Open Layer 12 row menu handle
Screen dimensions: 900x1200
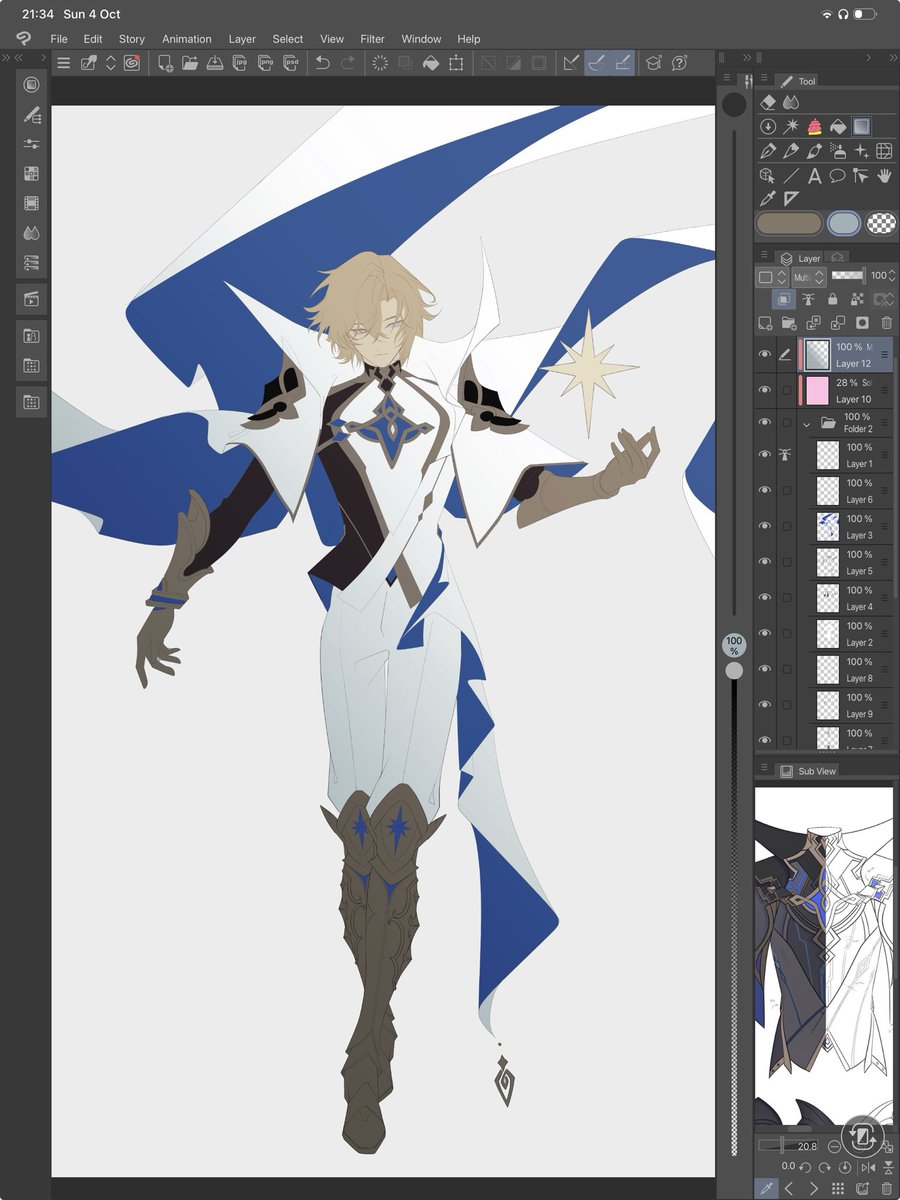pyautogui.click(x=884, y=354)
